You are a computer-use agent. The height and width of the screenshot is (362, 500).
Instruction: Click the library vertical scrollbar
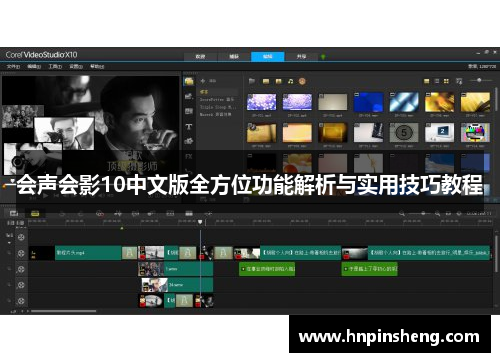pos(496,100)
